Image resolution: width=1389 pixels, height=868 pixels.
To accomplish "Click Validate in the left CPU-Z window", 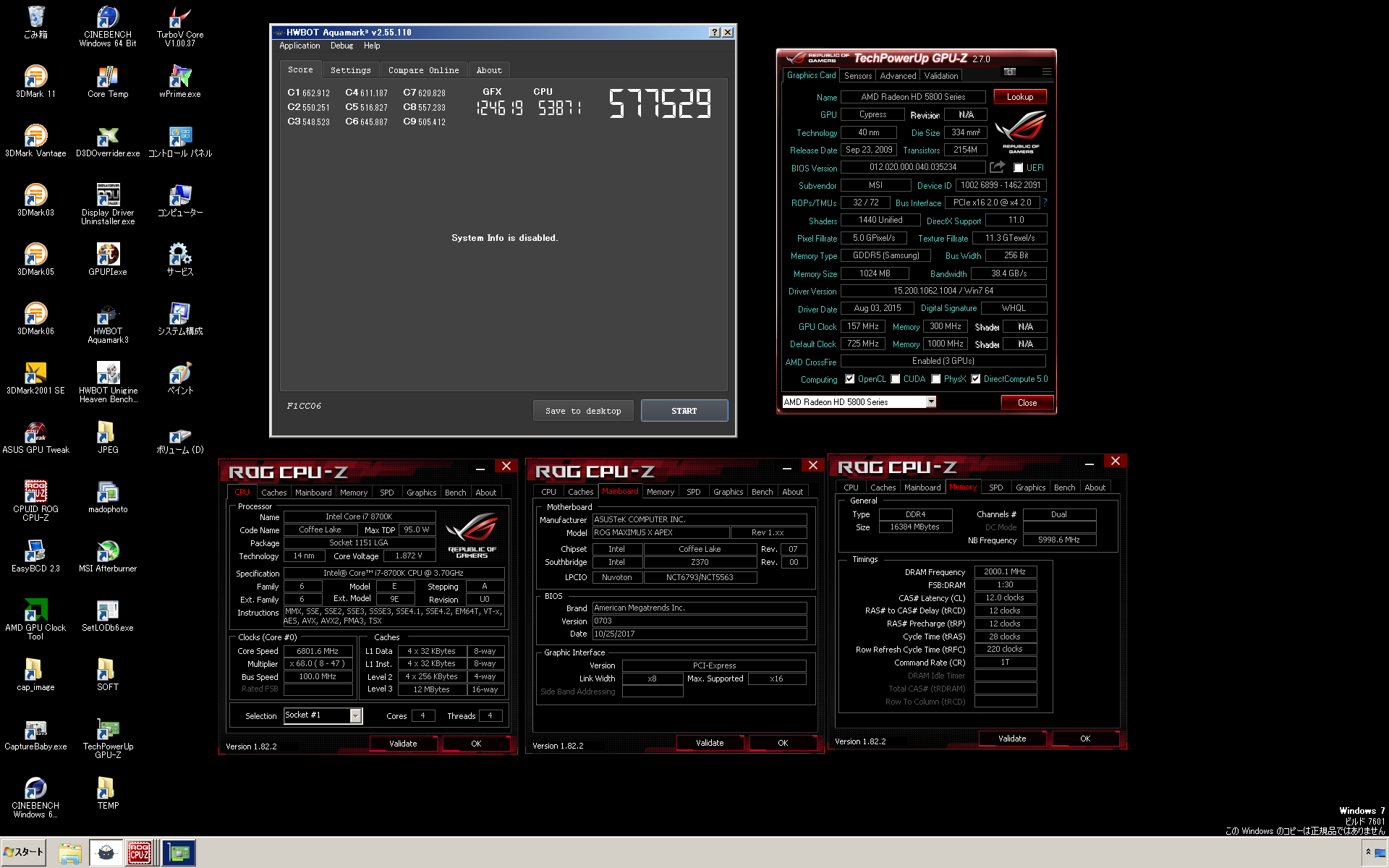I will [403, 744].
